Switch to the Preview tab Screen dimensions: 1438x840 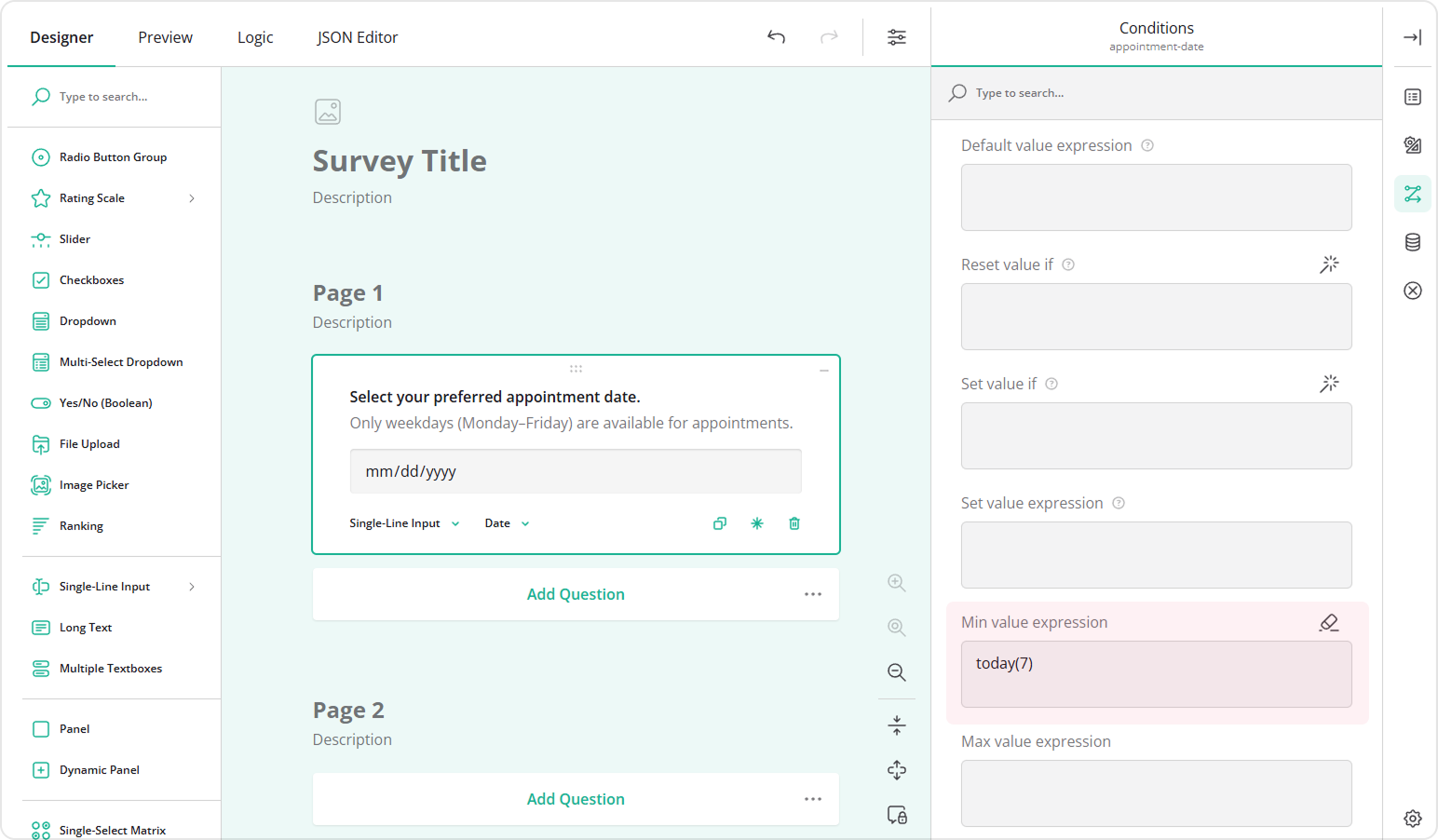tap(165, 37)
